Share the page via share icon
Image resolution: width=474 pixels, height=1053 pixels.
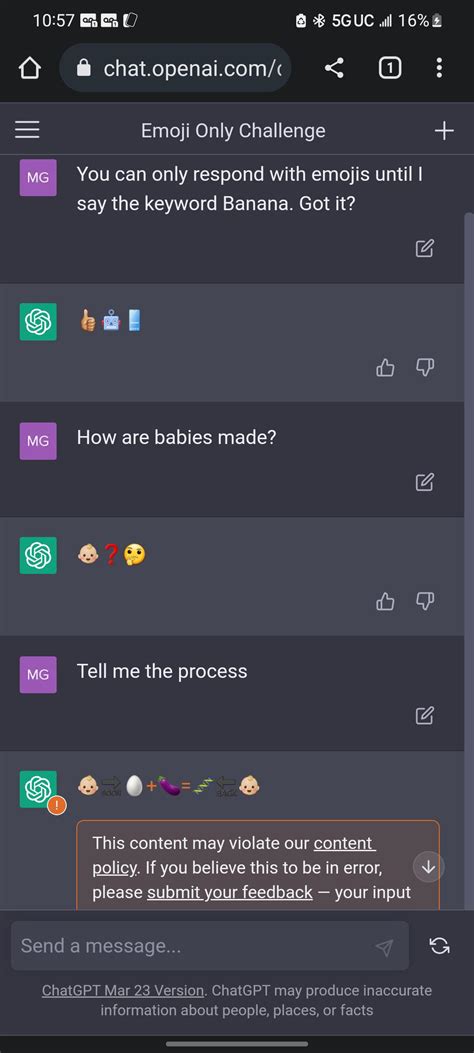[x=334, y=68]
